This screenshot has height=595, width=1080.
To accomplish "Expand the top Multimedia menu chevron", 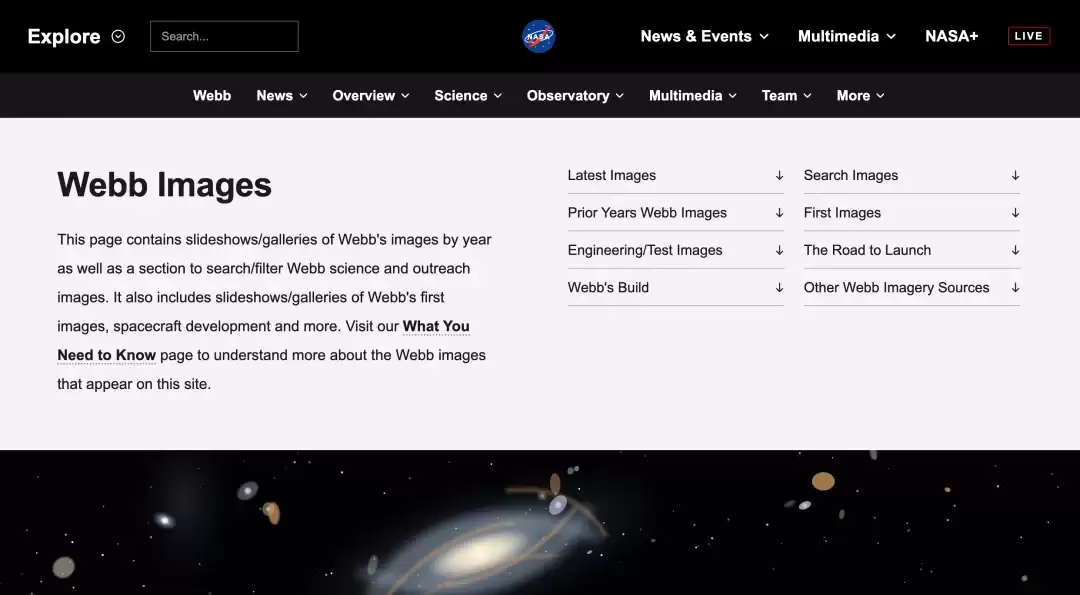I will click(x=891, y=36).
